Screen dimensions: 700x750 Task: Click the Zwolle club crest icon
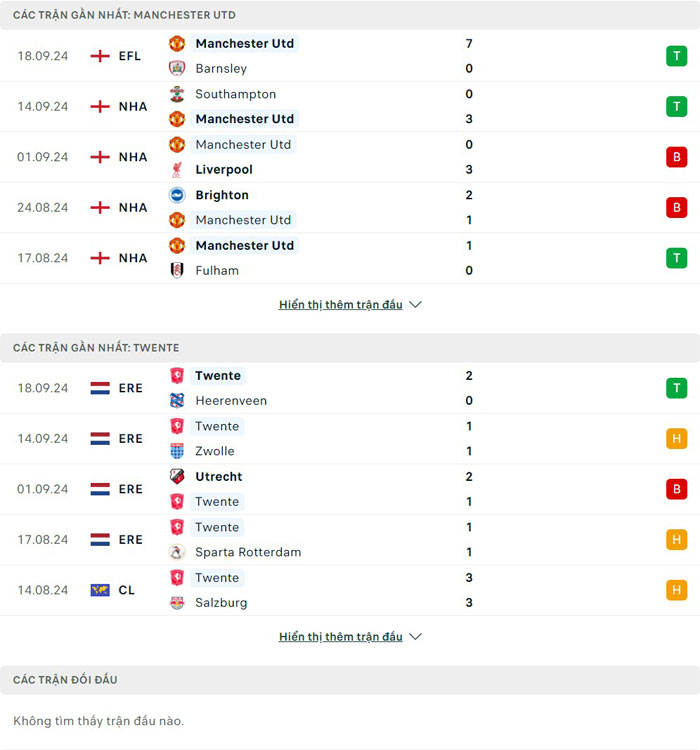point(177,451)
